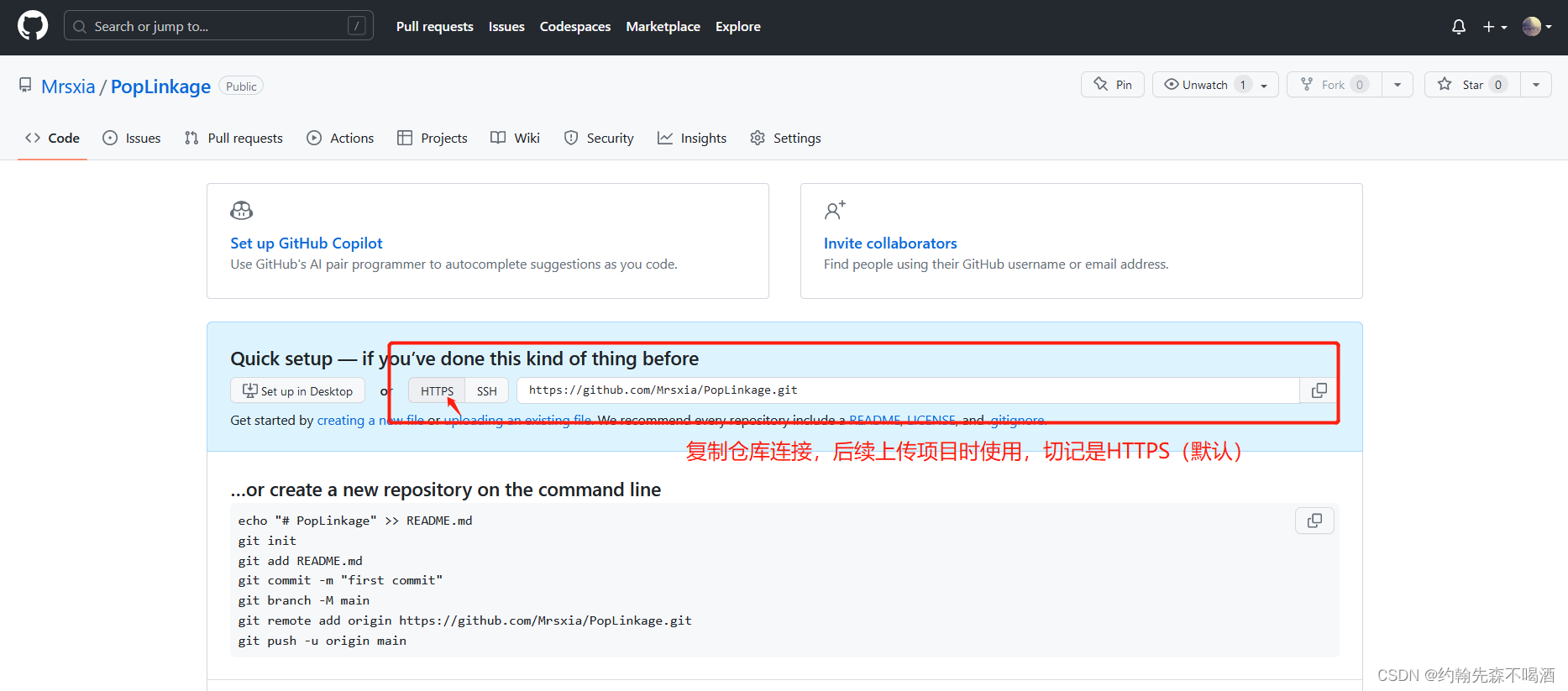Open the .gitignore link
Screen dimensions: 1568x691
[x=1017, y=420]
